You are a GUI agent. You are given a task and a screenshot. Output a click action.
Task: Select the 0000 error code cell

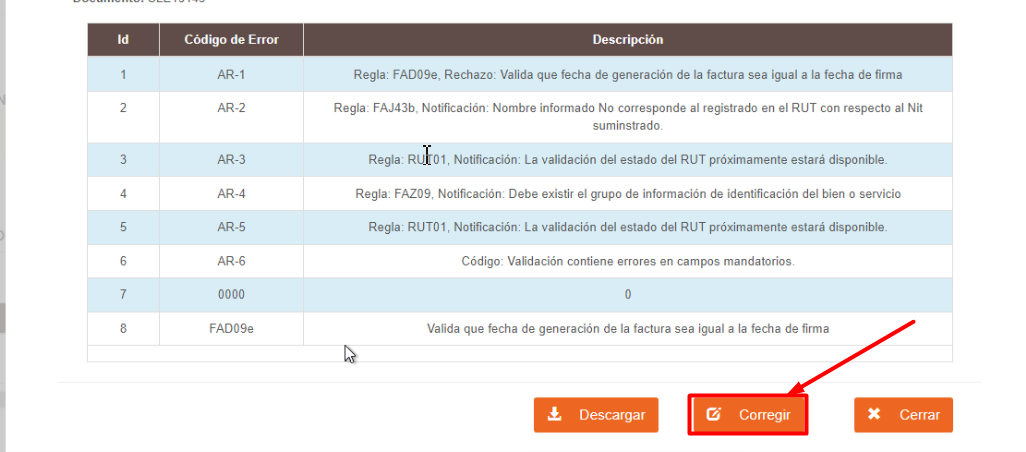point(231,295)
